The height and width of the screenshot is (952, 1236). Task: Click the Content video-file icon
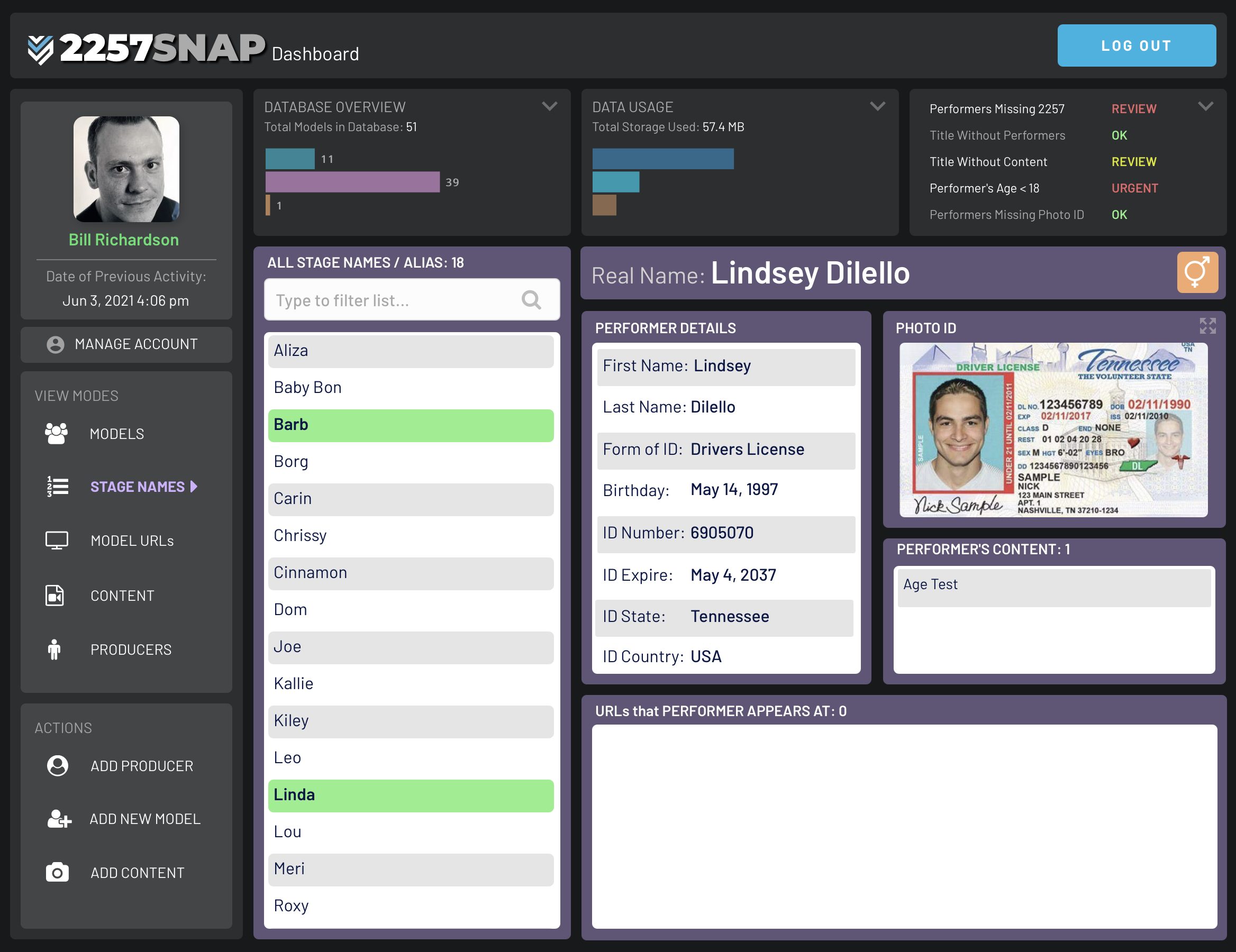pyautogui.click(x=55, y=595)
